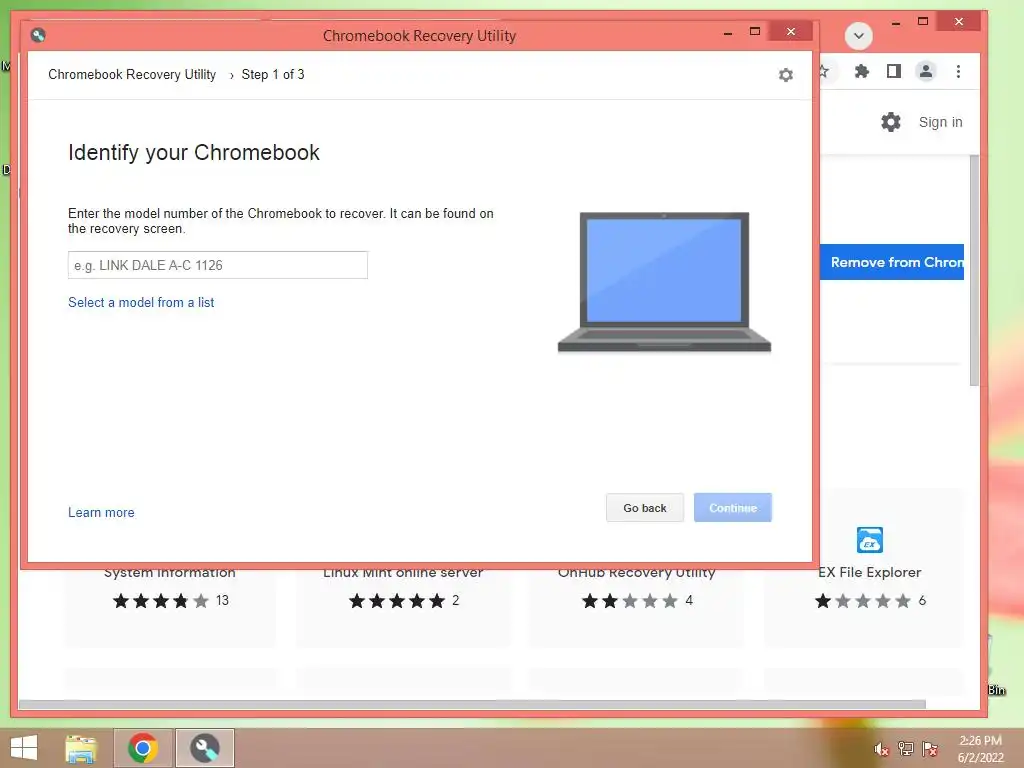The image size is (1024, 768).
Task: Close the Chromebook Recovery Utility window
Action: coord(791,31)
